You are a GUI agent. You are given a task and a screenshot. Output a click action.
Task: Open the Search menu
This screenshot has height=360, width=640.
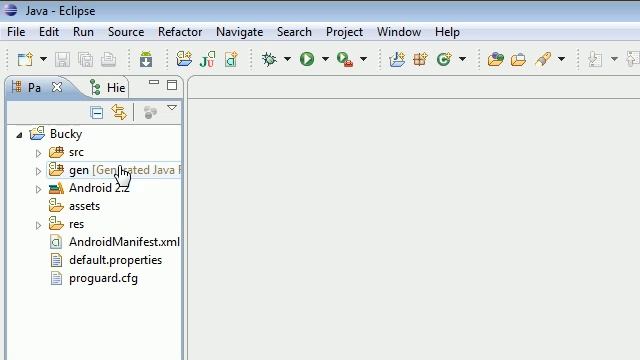point(294,32)
